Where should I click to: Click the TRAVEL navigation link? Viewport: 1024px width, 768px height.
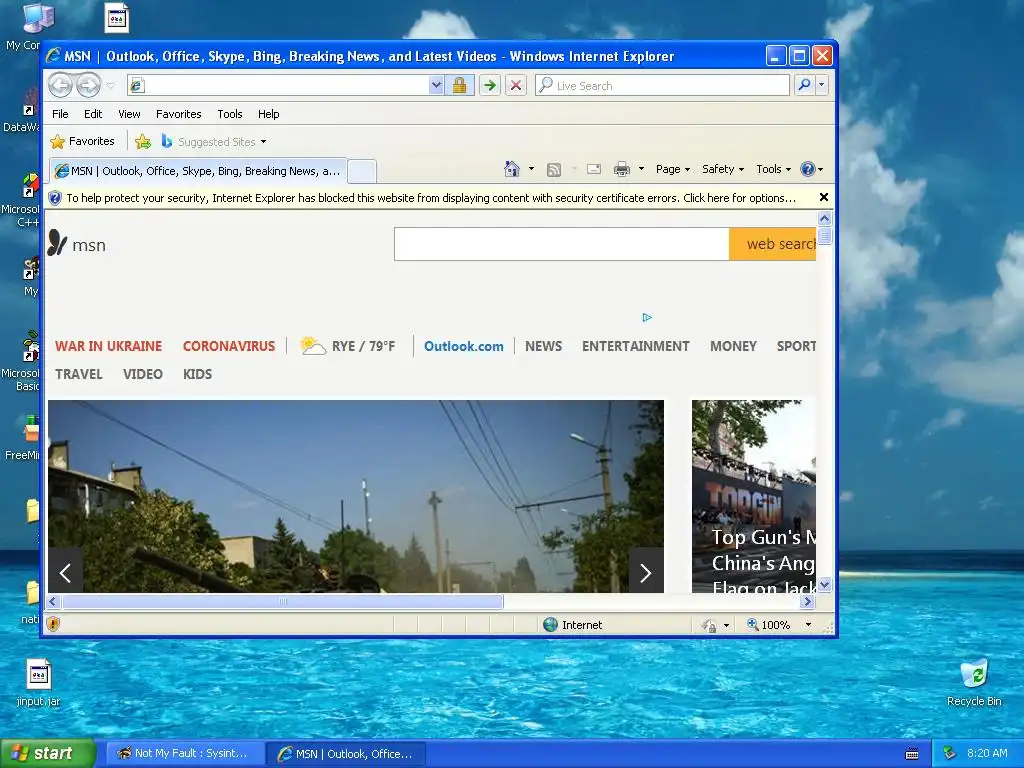point(78,374)
